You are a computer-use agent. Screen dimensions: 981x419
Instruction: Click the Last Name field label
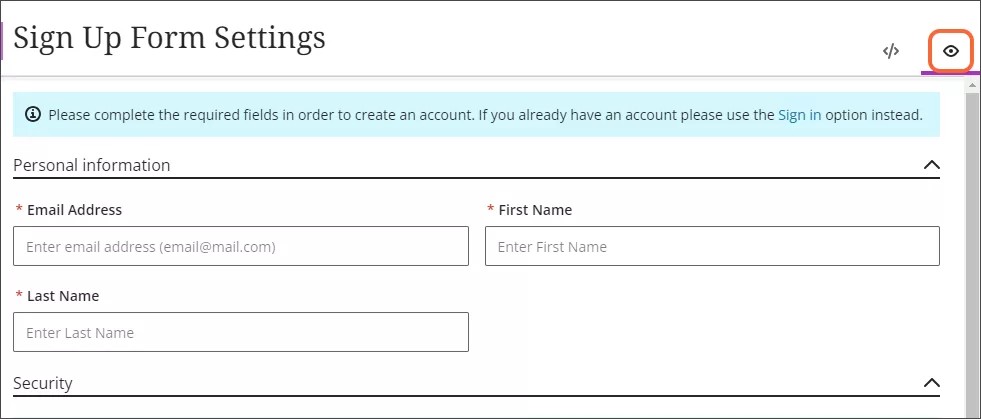tap(63, 296)
